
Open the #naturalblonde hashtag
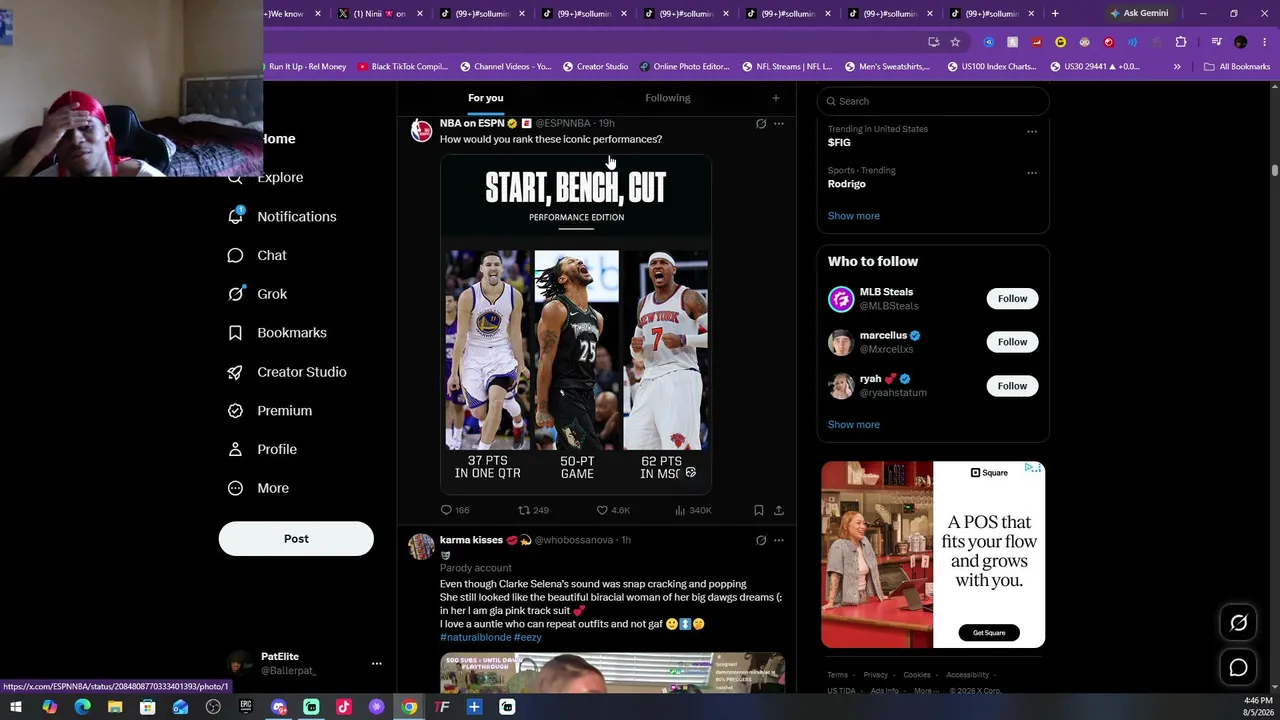click(x=475, y=637)
